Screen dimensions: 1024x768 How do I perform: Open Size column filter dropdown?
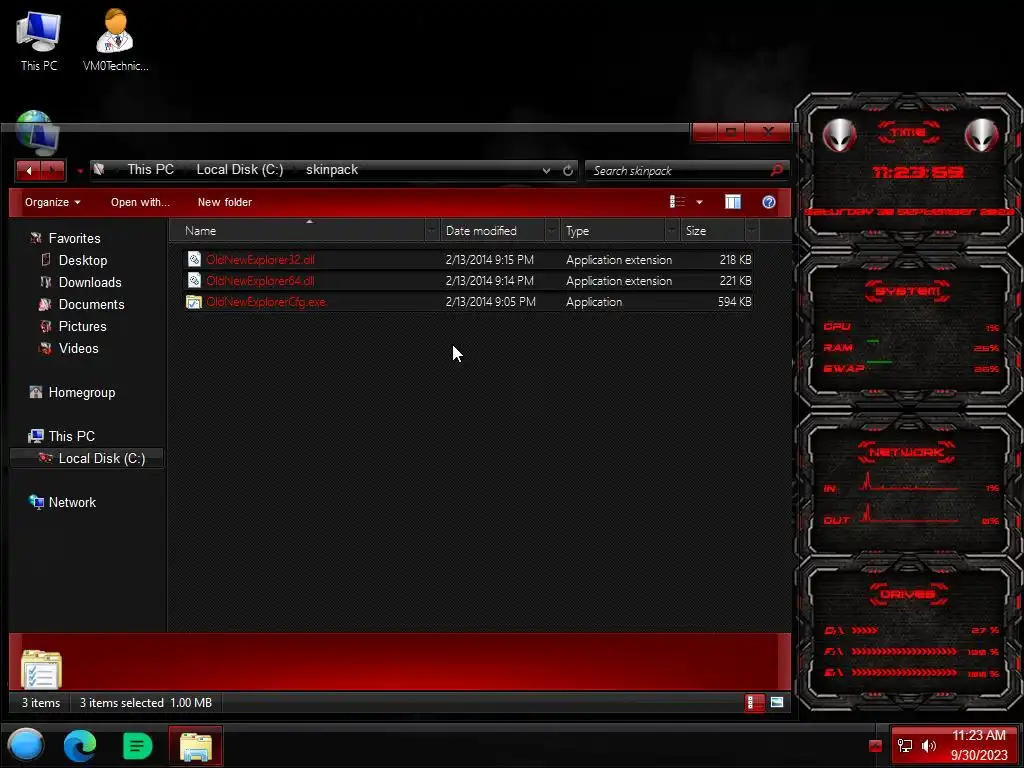click(x=752, y=231)
